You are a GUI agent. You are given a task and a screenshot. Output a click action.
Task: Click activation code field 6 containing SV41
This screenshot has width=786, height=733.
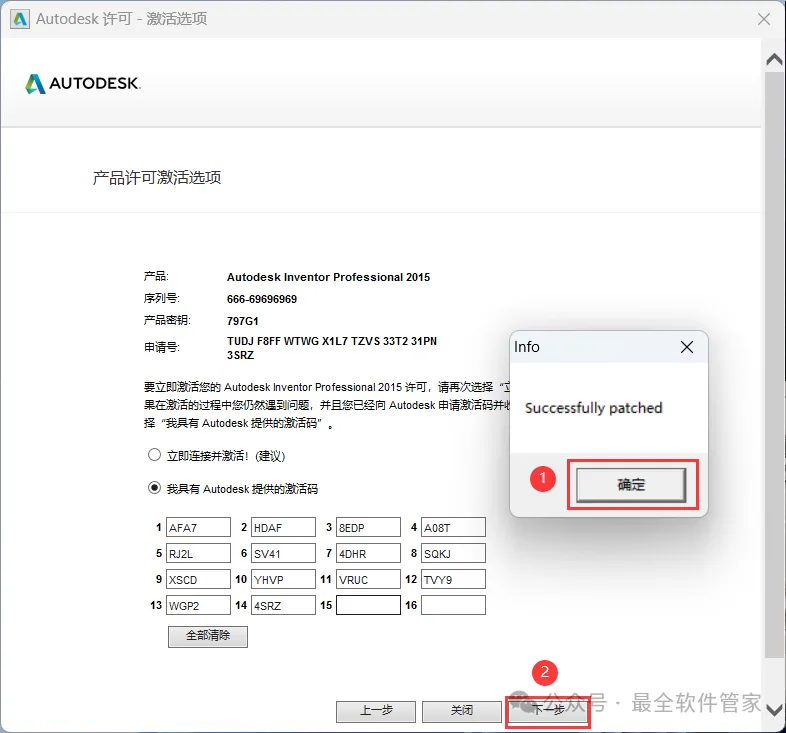click(x=283, y=554)
